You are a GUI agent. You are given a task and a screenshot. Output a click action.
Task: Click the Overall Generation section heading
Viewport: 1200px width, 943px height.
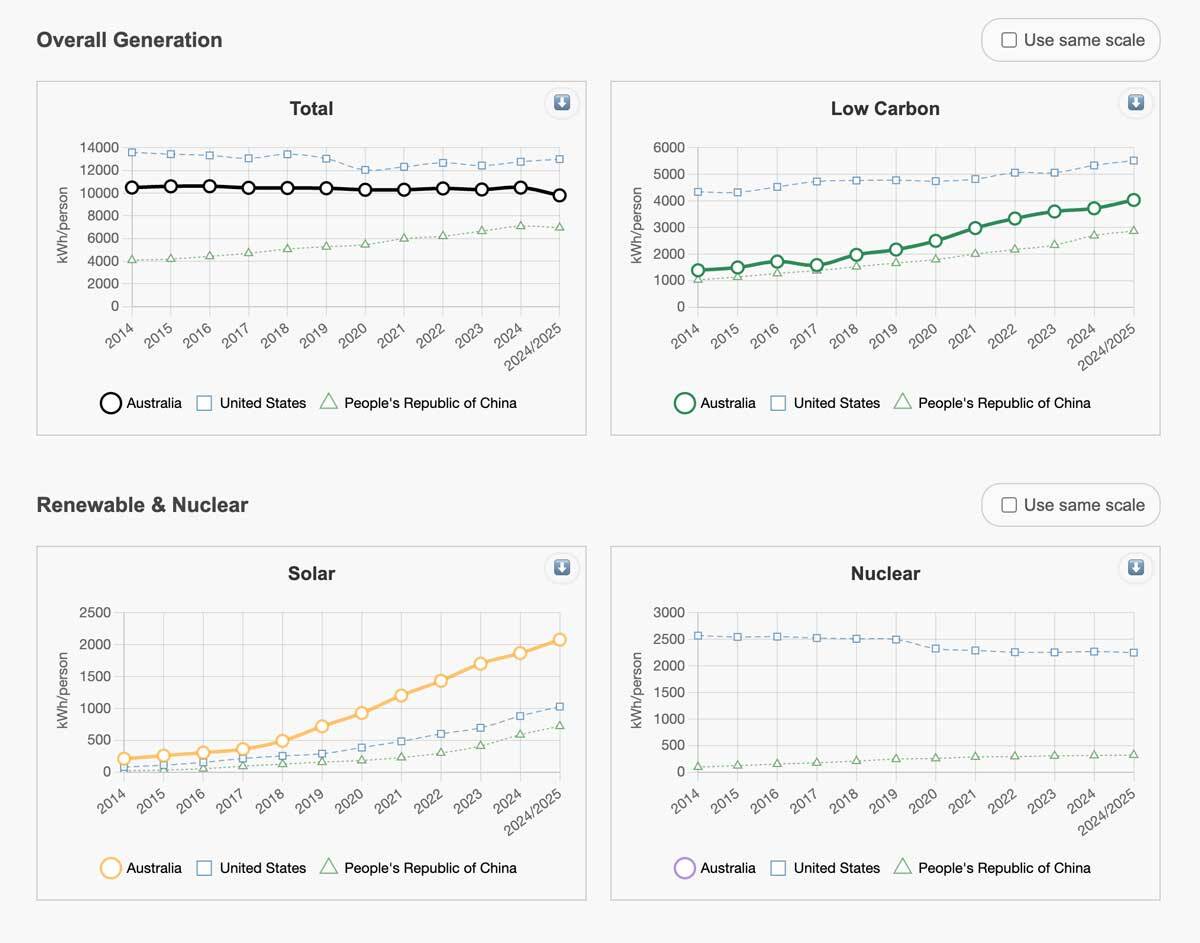point(129,40)
